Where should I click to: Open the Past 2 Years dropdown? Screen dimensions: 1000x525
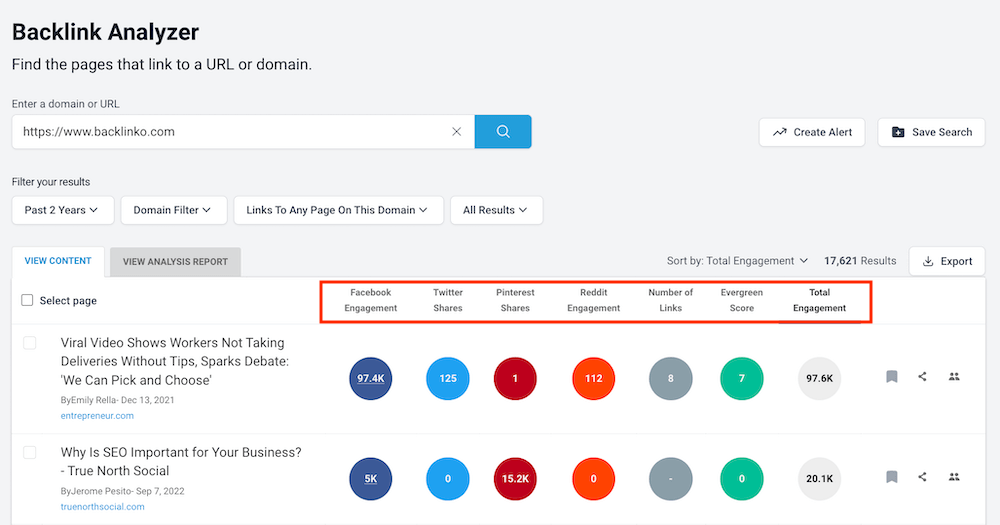[62, 210]
